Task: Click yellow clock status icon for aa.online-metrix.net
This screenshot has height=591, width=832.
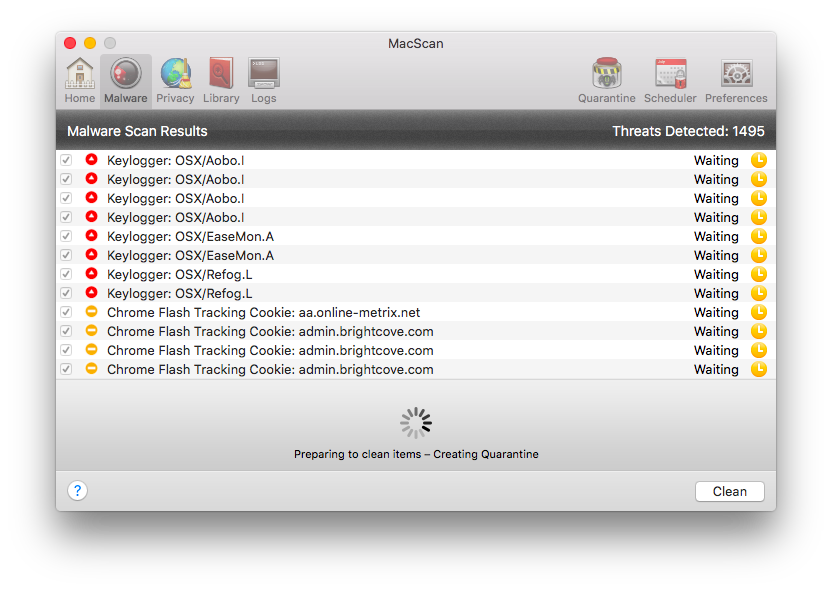Action: (x=759, y=312)
